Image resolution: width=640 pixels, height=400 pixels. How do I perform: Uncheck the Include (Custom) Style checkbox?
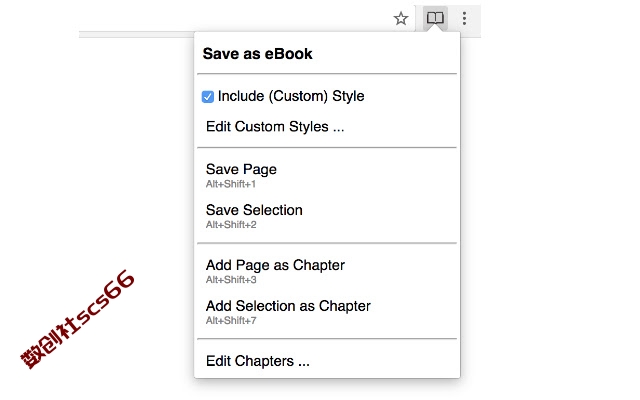[208, 97]
